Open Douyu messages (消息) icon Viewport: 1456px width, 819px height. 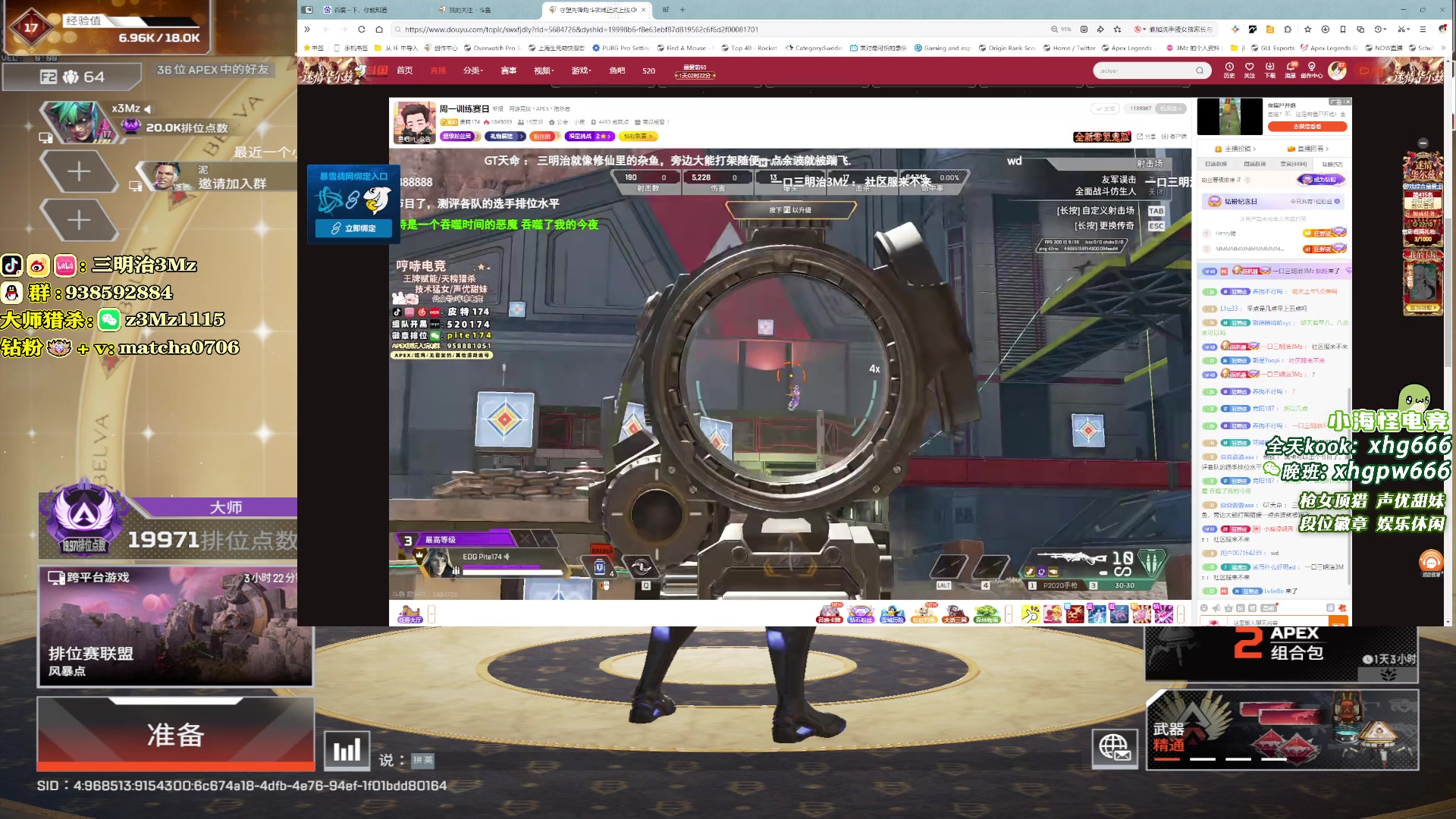(1291, 70)
